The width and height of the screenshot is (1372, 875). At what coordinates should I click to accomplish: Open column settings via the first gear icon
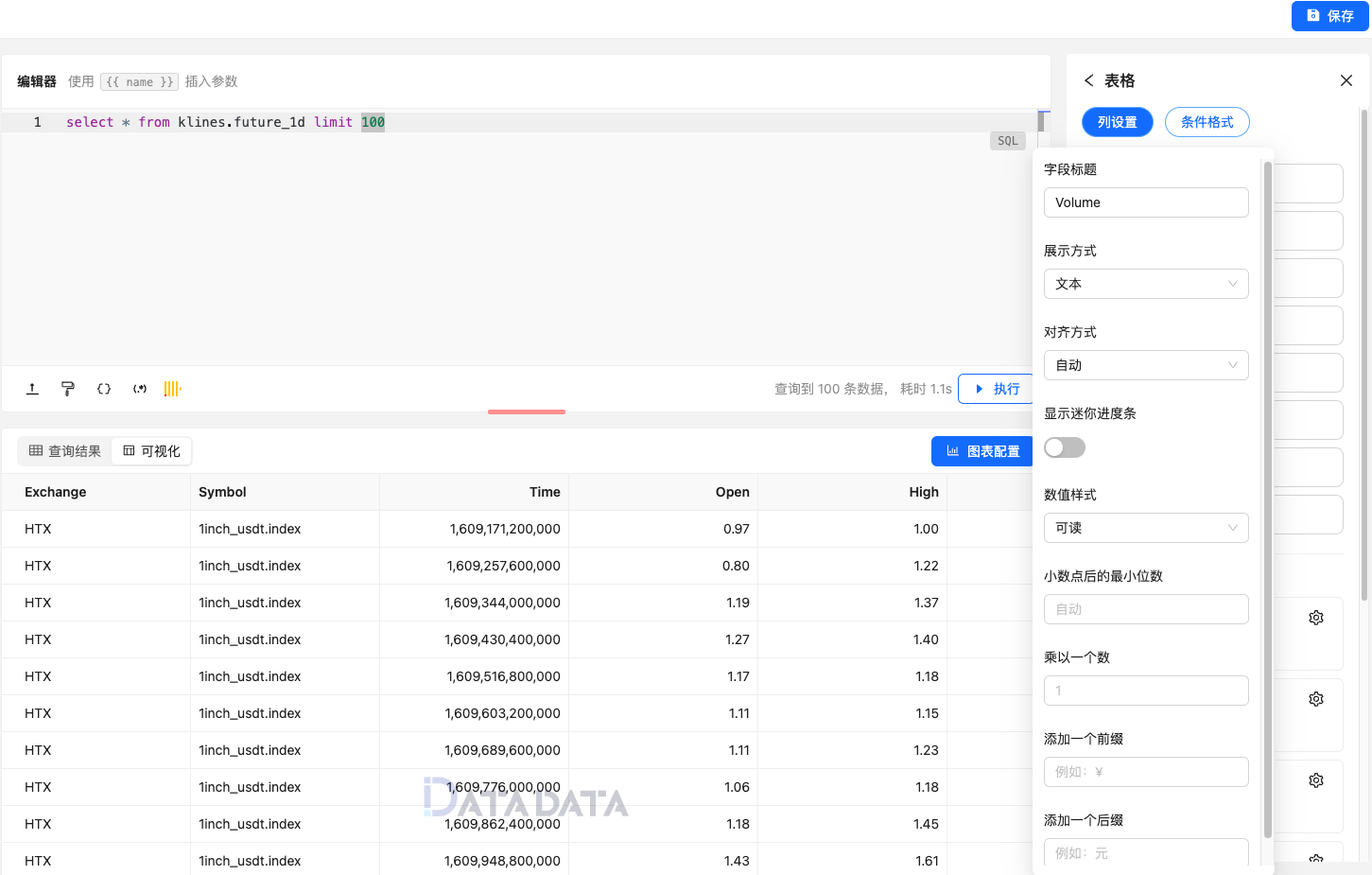(x=1316, y=617)
